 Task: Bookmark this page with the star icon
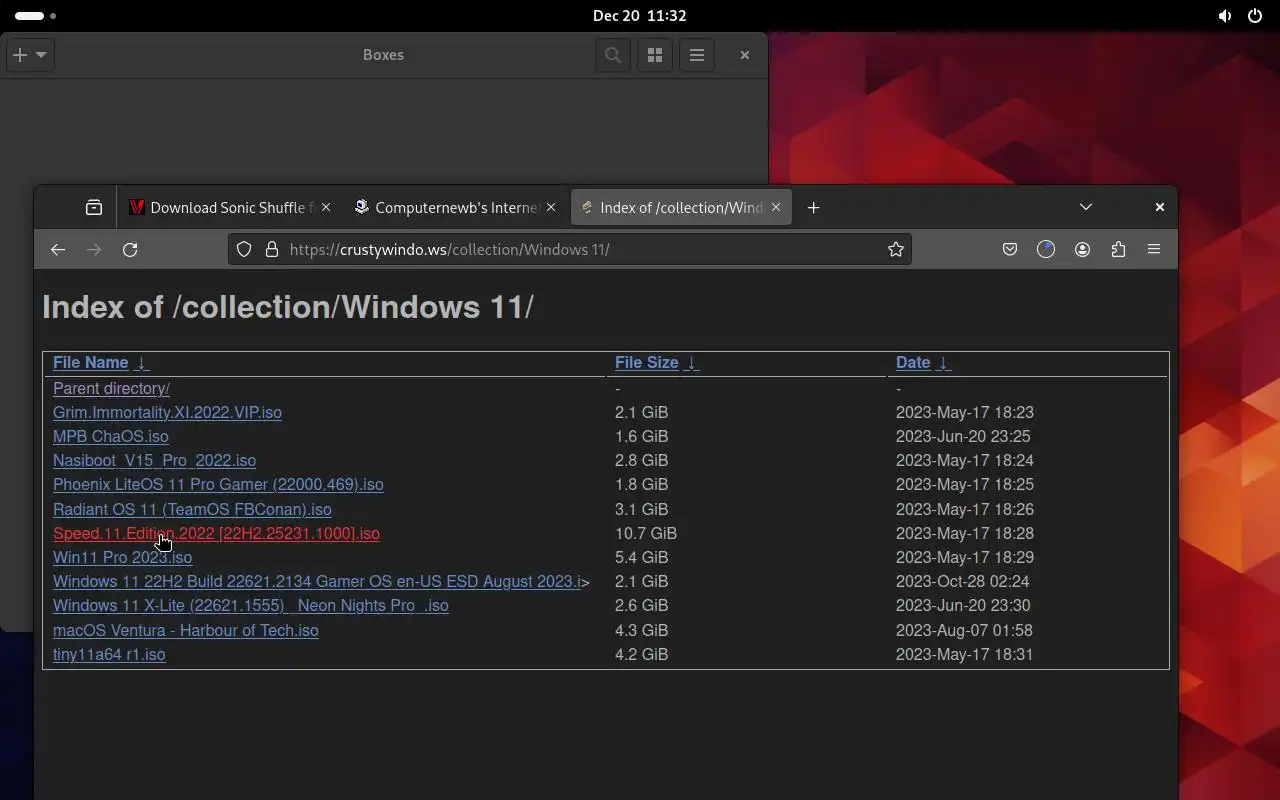coord(896,249)
